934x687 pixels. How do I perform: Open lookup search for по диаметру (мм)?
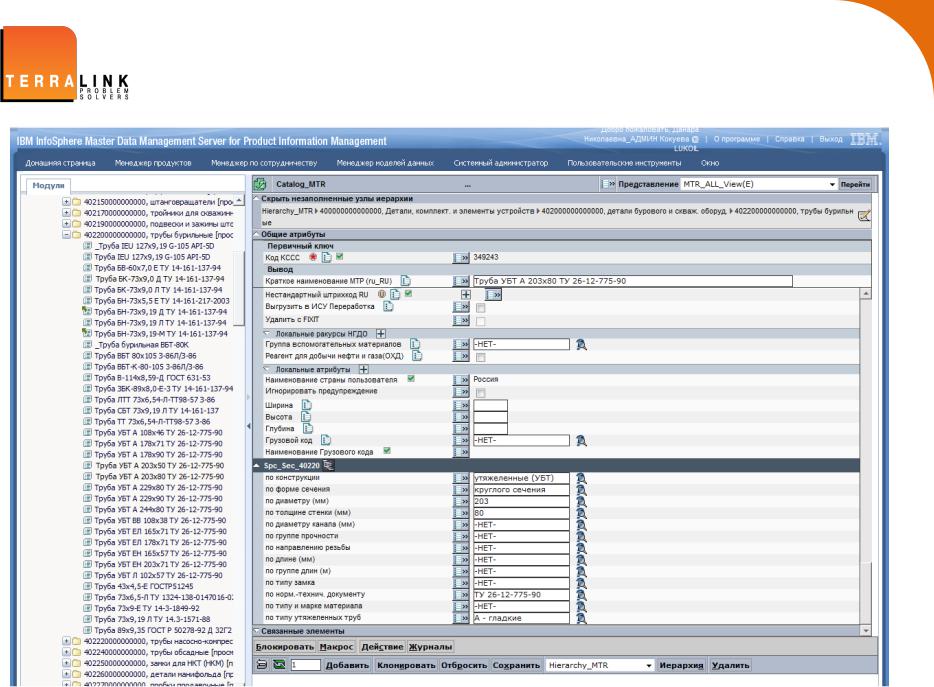[x=581, y=501]
